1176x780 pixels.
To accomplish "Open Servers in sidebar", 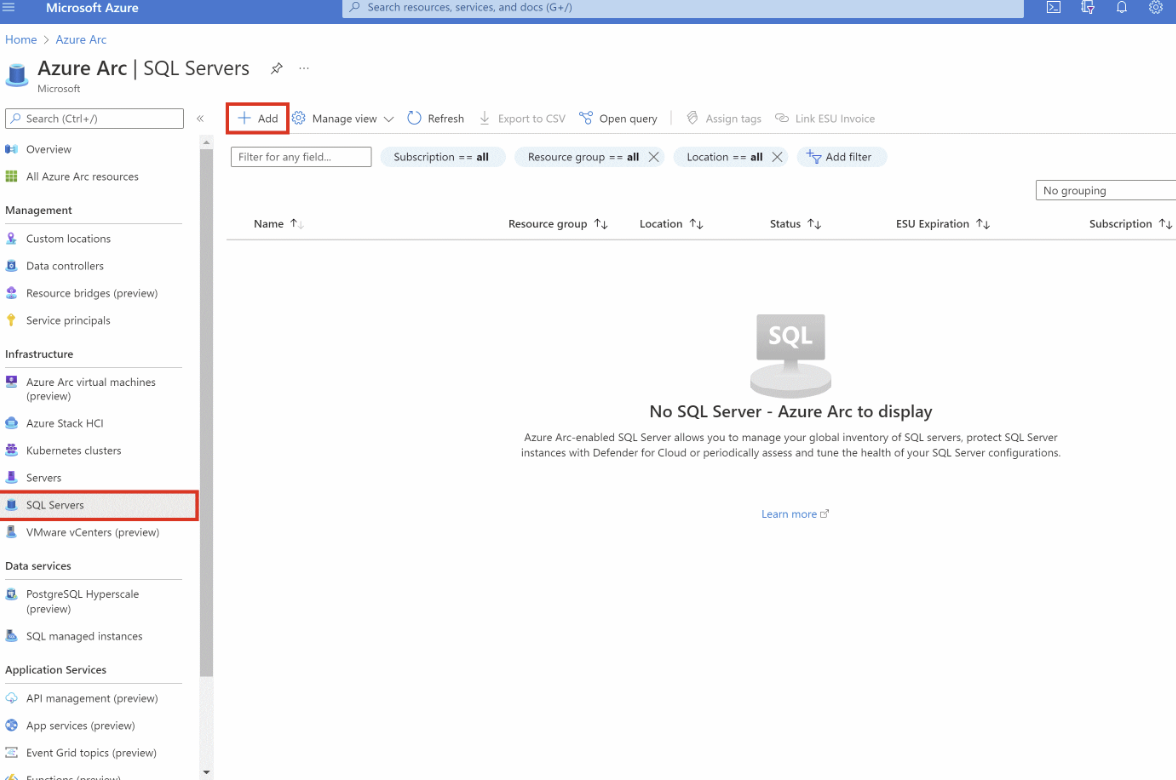I will click(44, 478).
